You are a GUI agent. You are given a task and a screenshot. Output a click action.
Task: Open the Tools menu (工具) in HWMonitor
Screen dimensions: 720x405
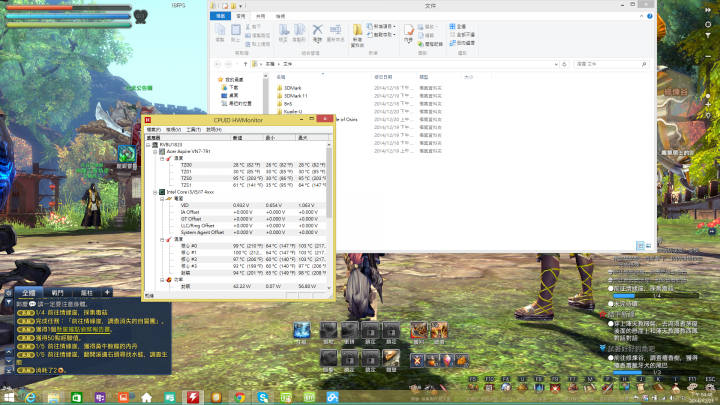(193, 130)
